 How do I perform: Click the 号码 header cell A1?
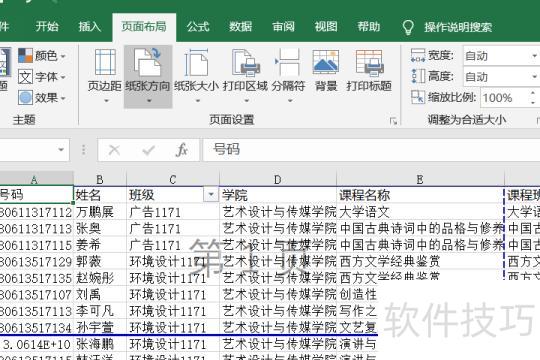(x=37, y=195)
